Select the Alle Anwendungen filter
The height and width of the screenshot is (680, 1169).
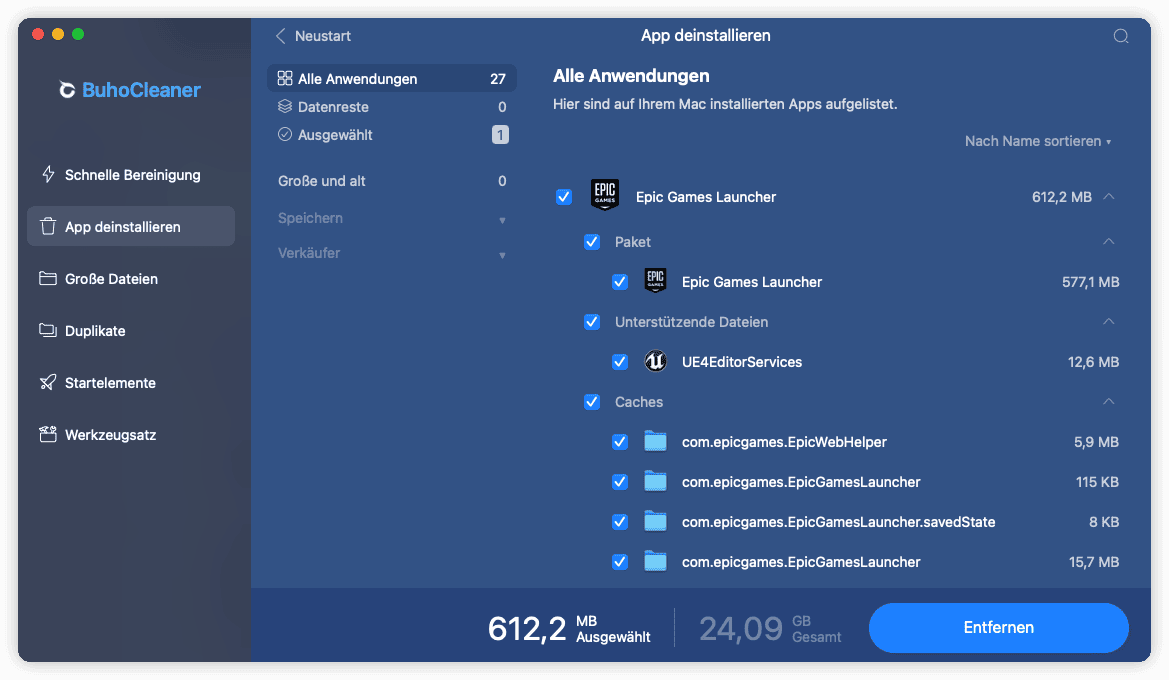[x=391, y=78]
